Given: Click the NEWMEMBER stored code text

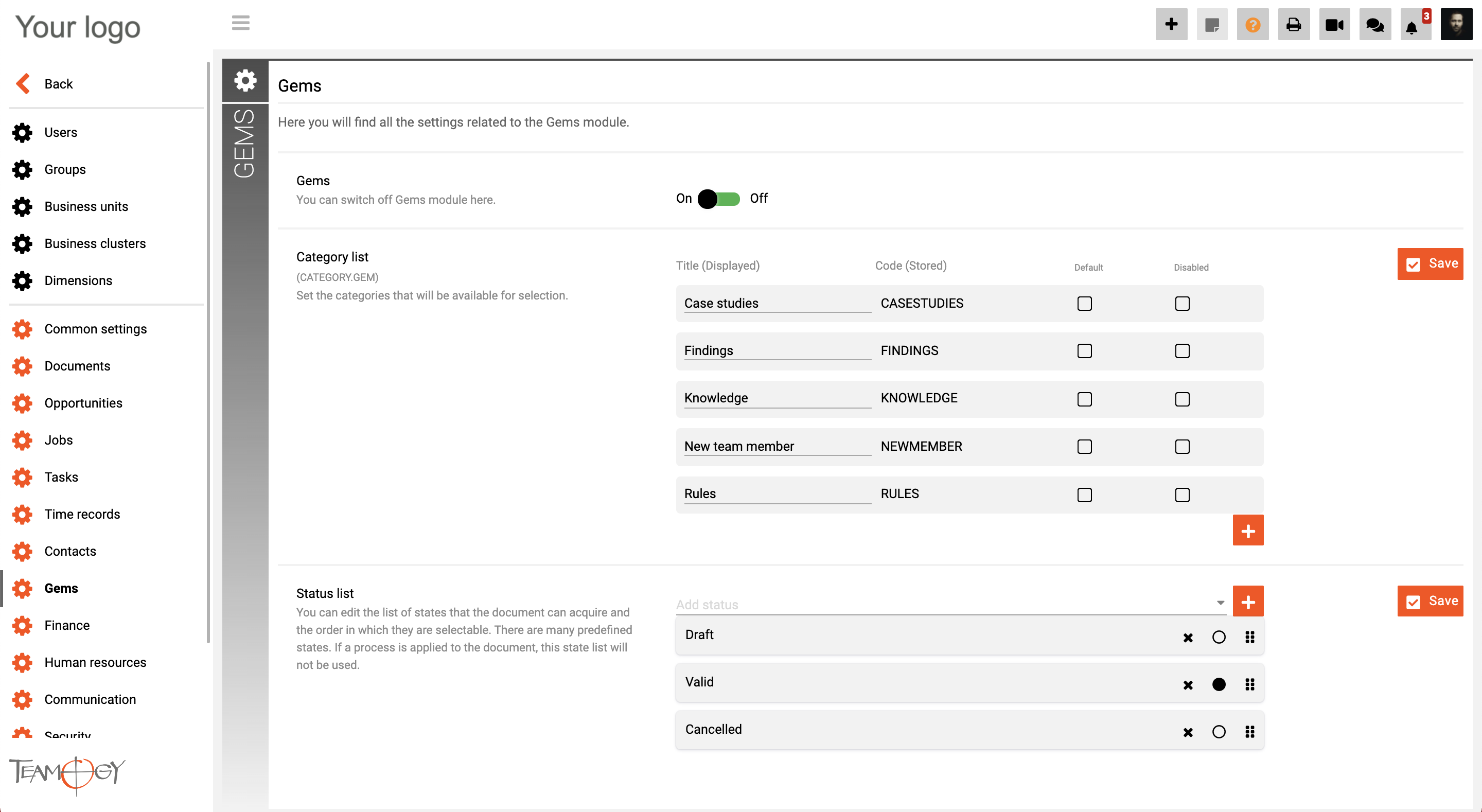Looking at the screenshot, I should (x=921, y=446).
